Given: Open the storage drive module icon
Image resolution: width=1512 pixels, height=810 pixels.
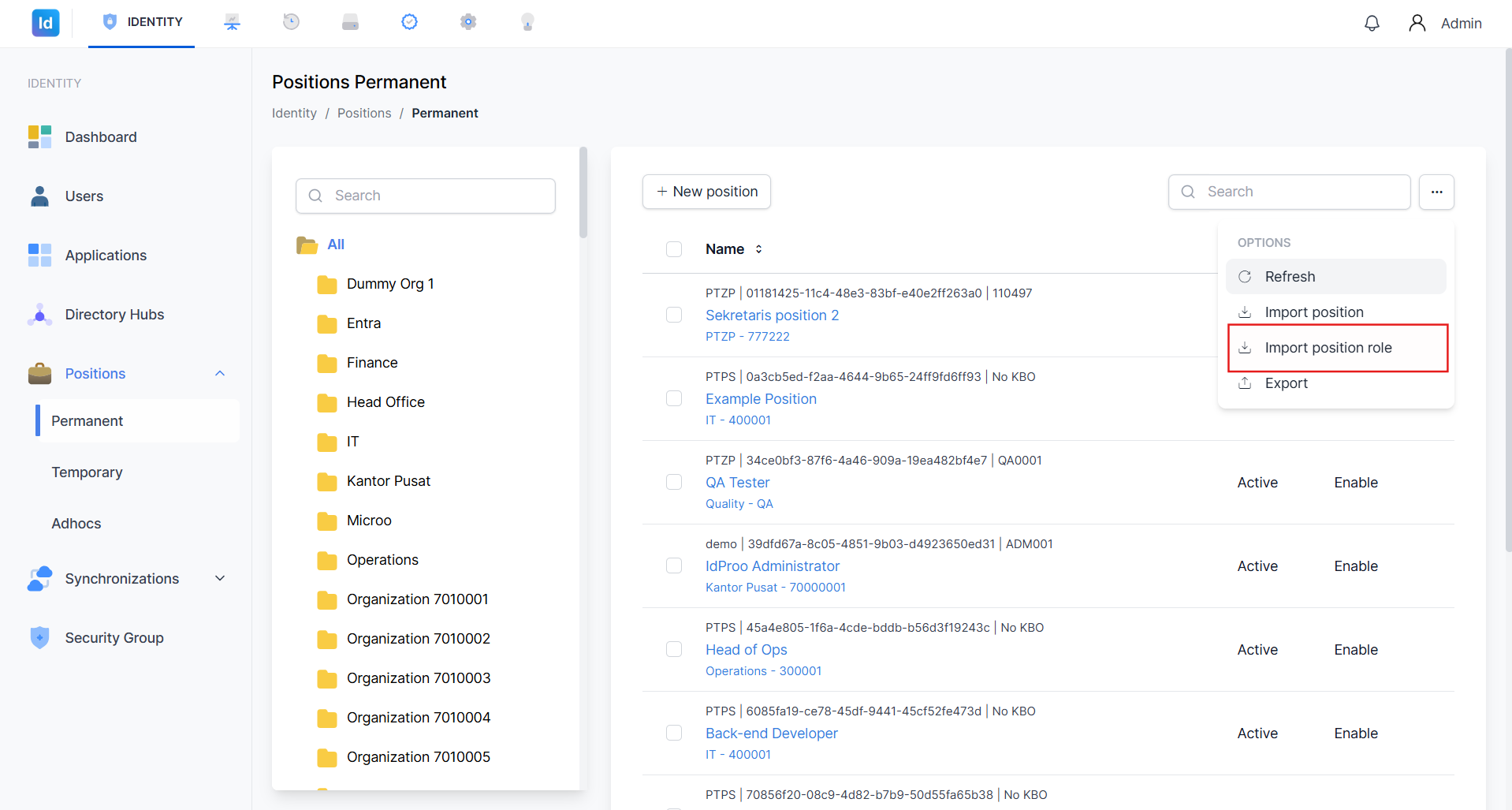Looking at the screenshot, I should pyautogui.click(x=350, y=22).
